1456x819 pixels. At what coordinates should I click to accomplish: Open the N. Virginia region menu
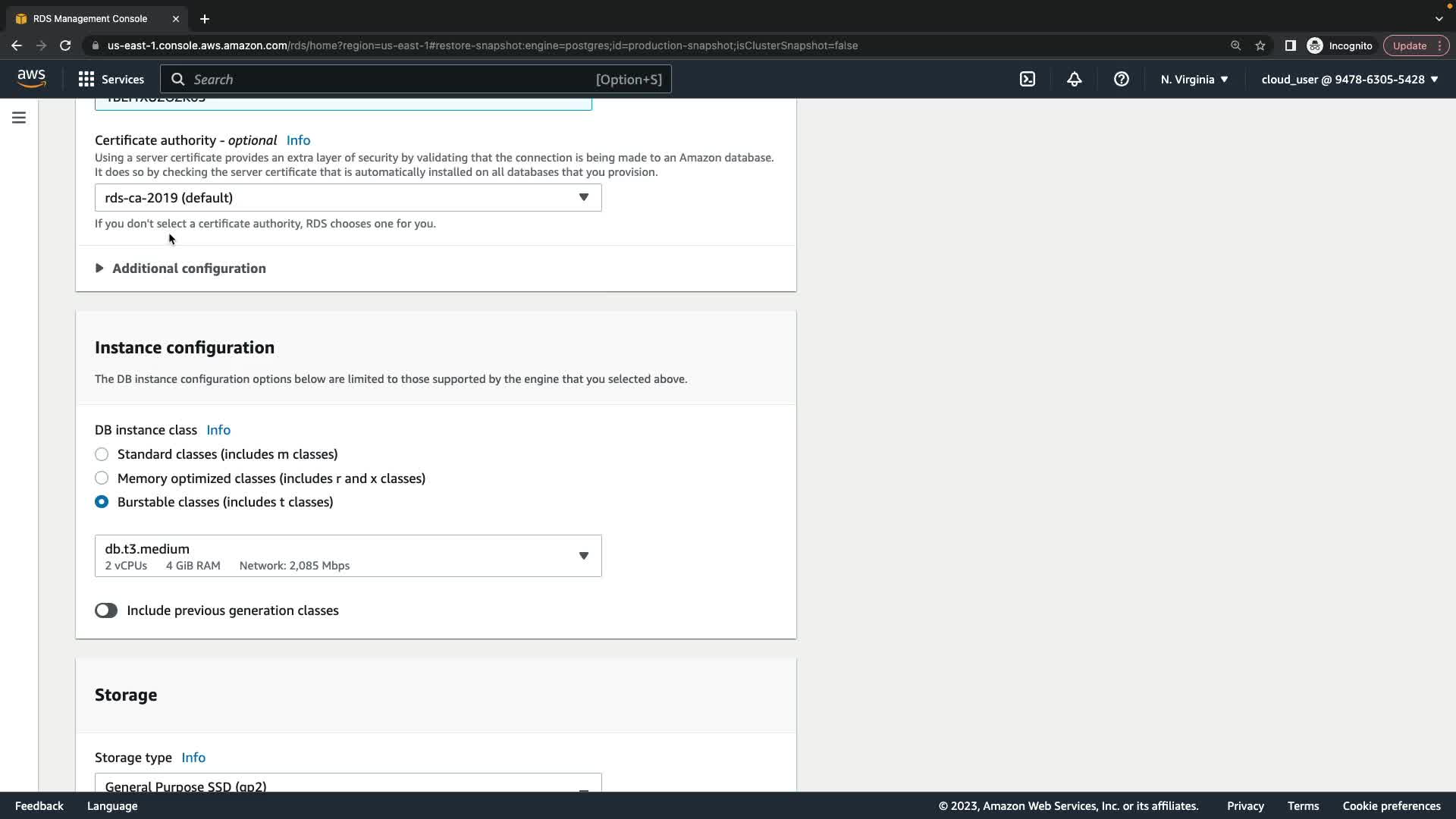pyautogui.click(x=1194, y=79)
